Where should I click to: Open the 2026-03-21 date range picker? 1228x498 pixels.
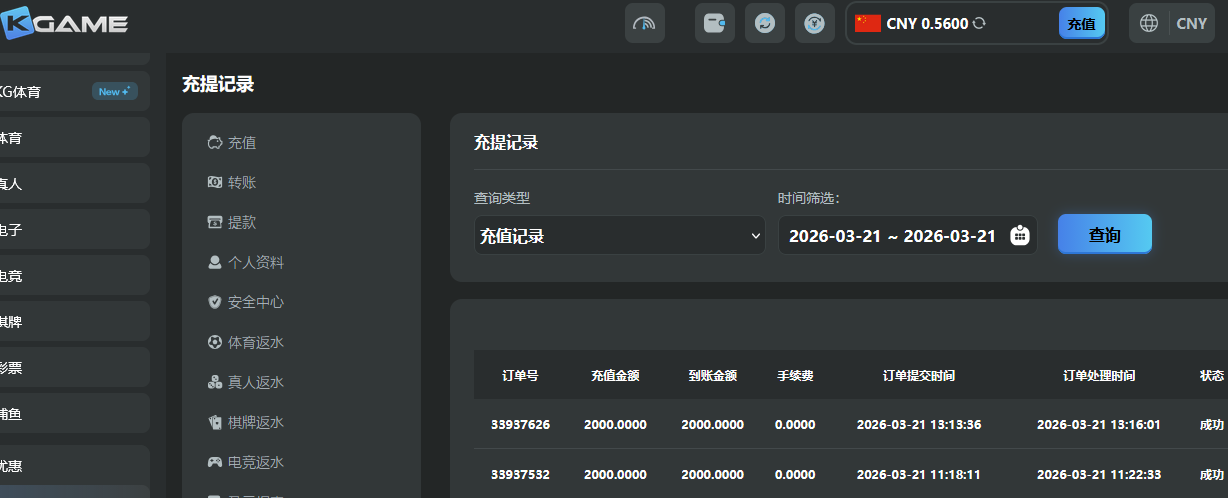[x=892, y=235]
